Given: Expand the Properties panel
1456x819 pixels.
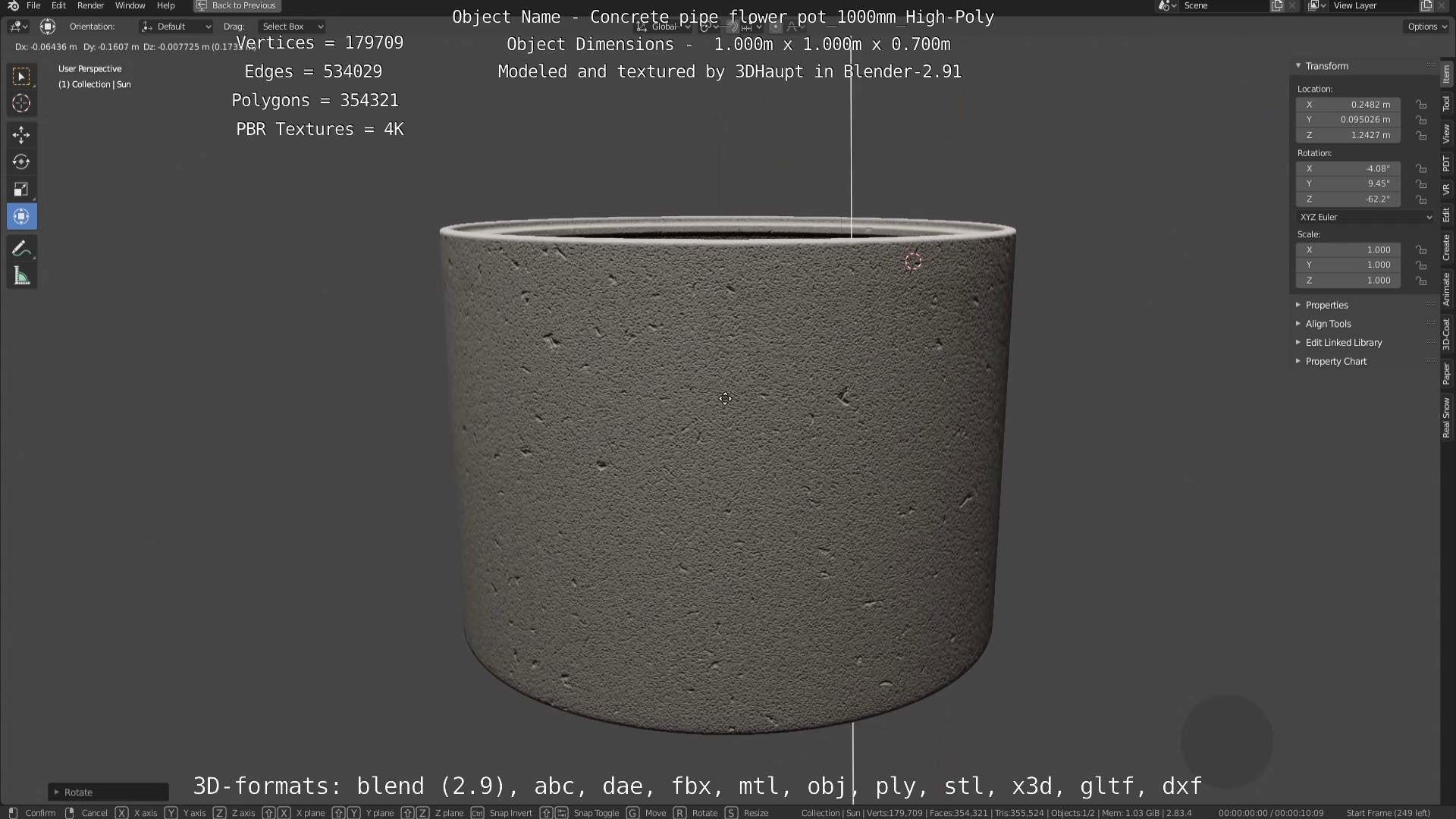Looking at the screenshot, I should point(1326,305).
